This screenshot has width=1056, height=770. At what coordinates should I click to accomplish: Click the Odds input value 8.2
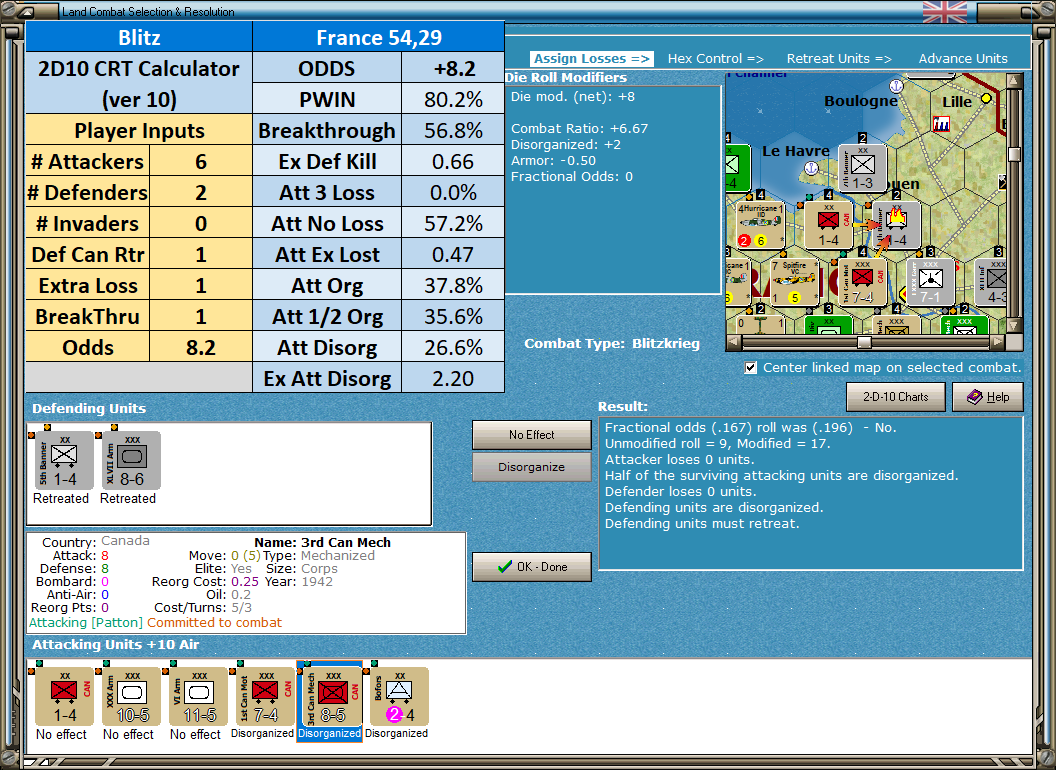tap(201, 348)
